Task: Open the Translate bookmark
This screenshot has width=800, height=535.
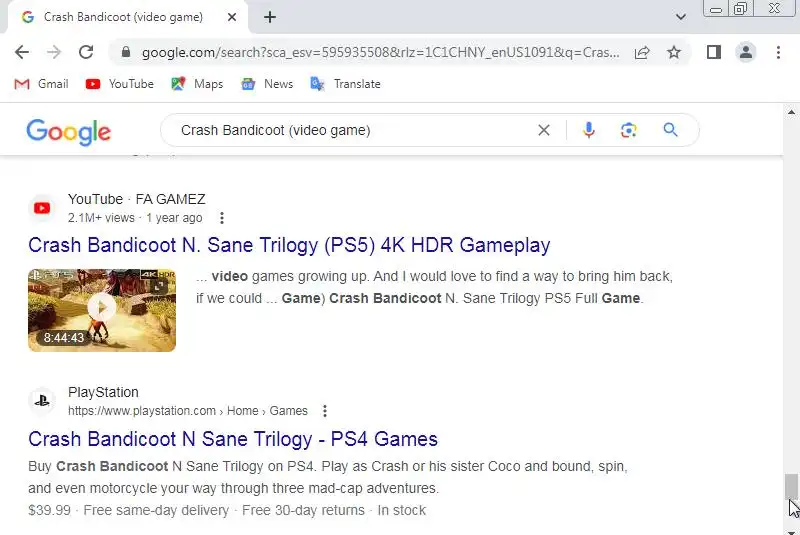Action: [345, 84]
